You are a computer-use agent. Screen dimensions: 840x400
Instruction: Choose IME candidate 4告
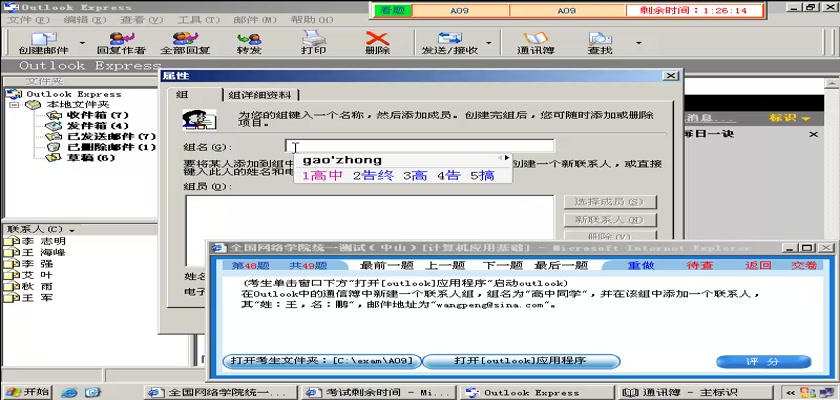click(x=448, y=176)
